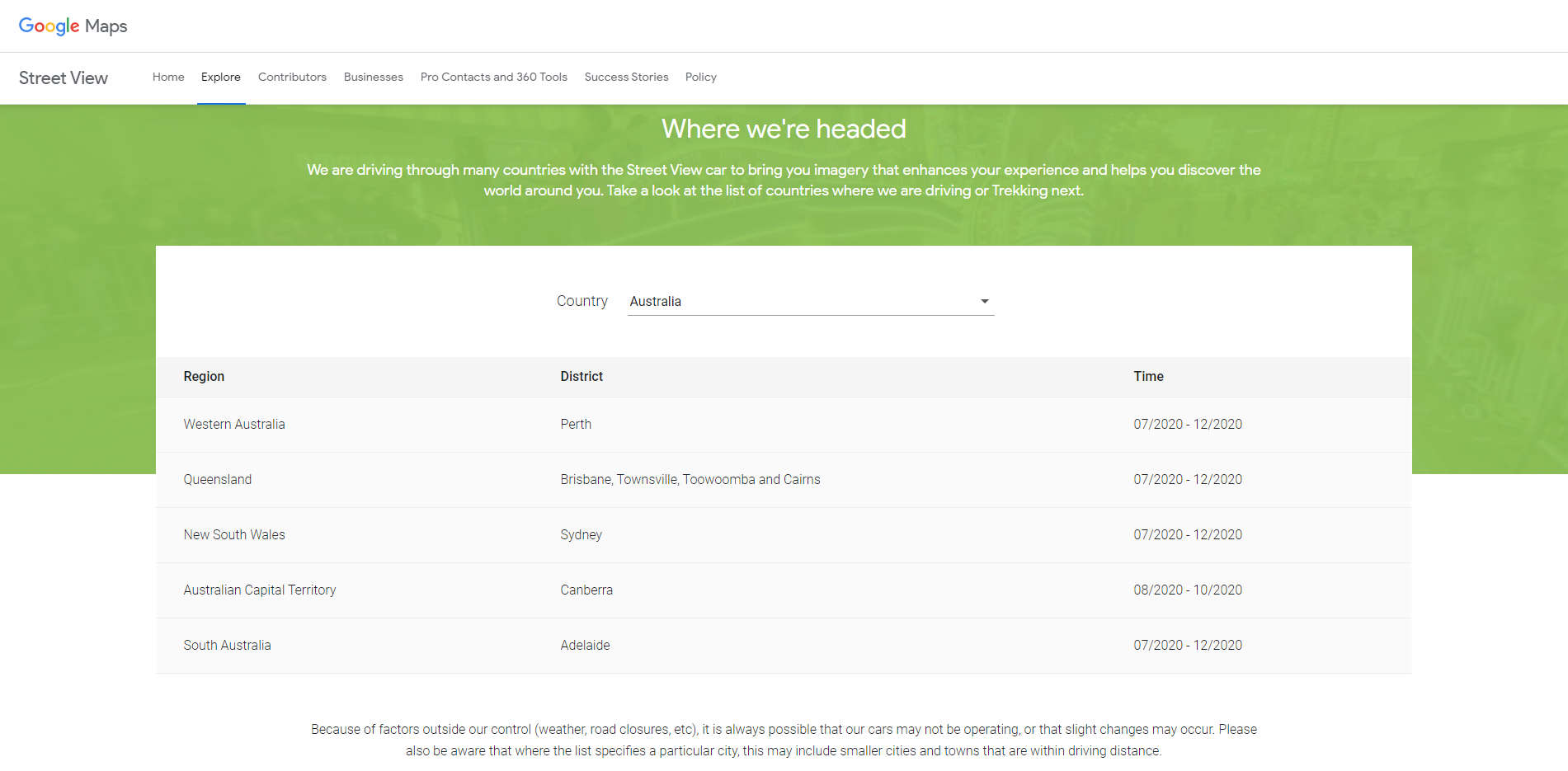Click the Where we're headed heading

click(x=784, y=129)
